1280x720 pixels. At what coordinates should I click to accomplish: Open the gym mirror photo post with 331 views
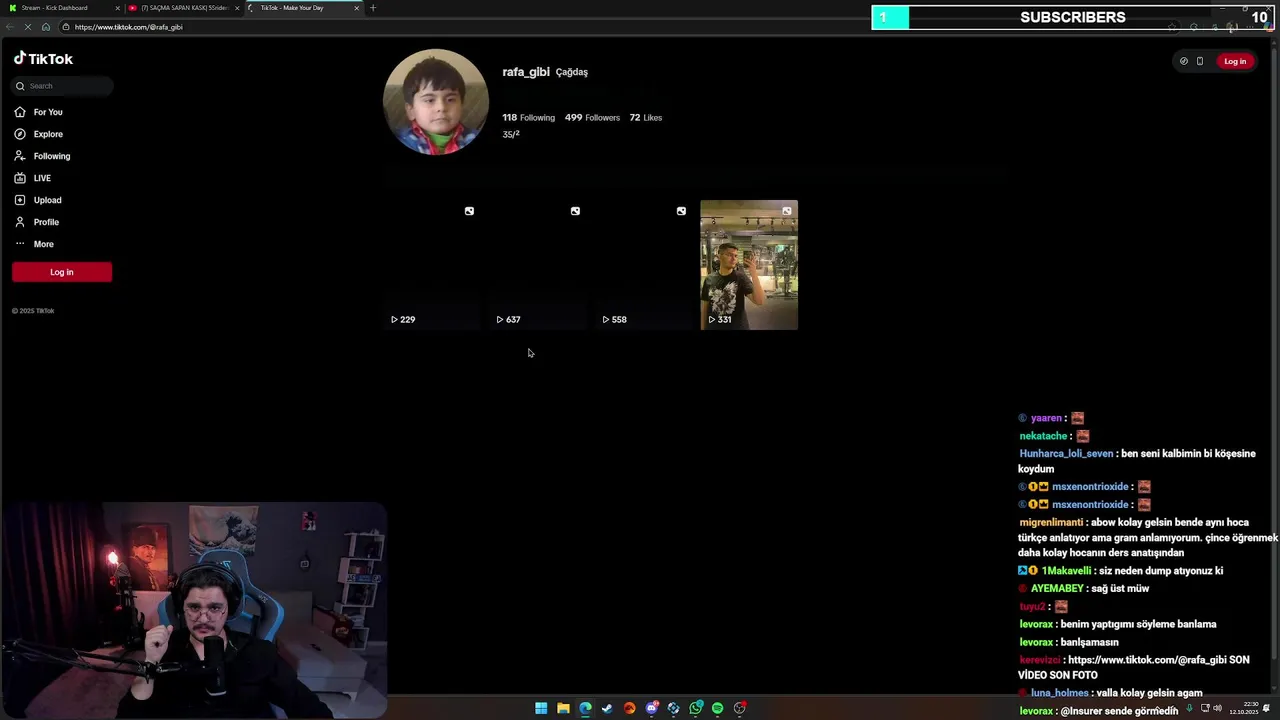click(x=749, y=265)
